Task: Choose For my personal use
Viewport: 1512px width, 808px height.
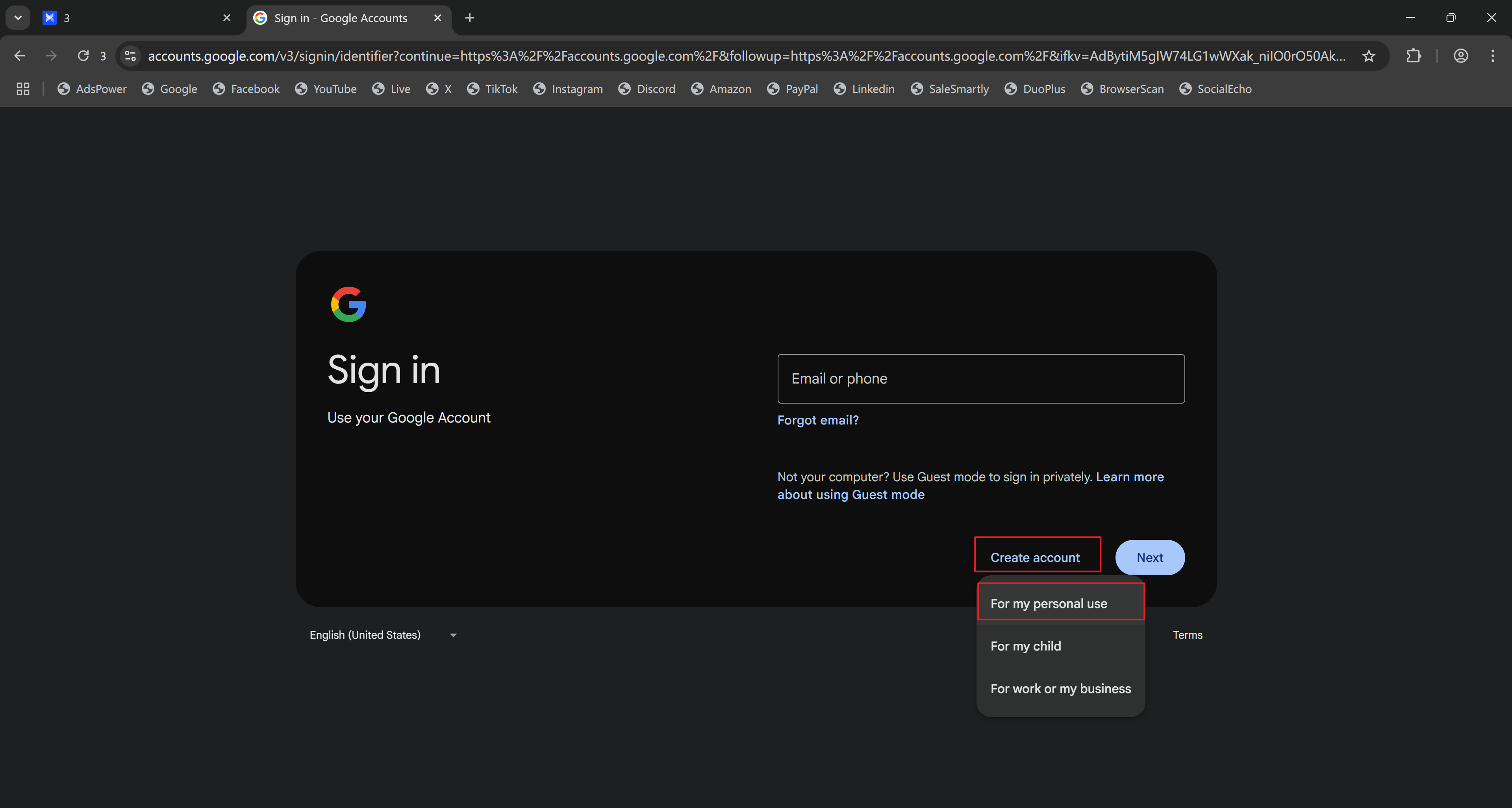Action: [1061, 603]
